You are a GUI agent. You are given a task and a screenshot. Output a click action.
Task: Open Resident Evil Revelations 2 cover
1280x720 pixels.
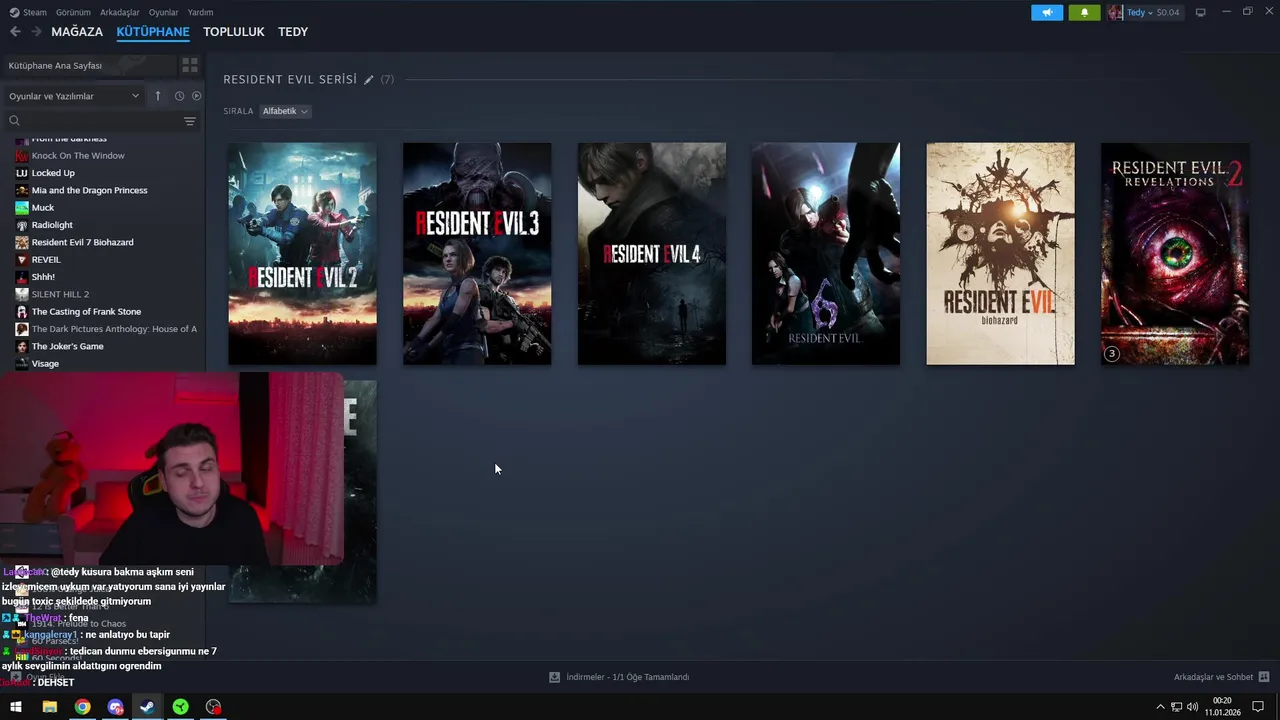(1175, 254)
